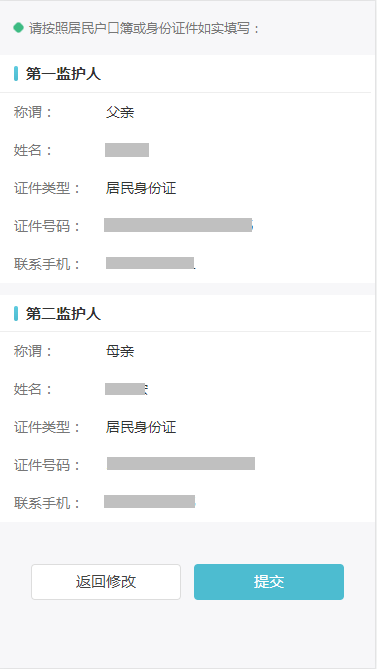Click the first guardian 称谓 label

pos(33,113)
